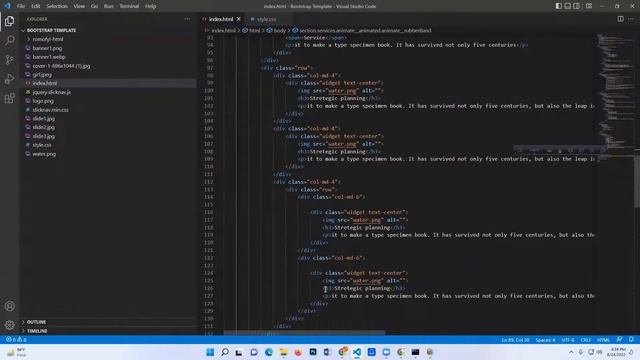Close the index.html editor tab
Screen dimensions: 640x360
(x=239, y=19)
